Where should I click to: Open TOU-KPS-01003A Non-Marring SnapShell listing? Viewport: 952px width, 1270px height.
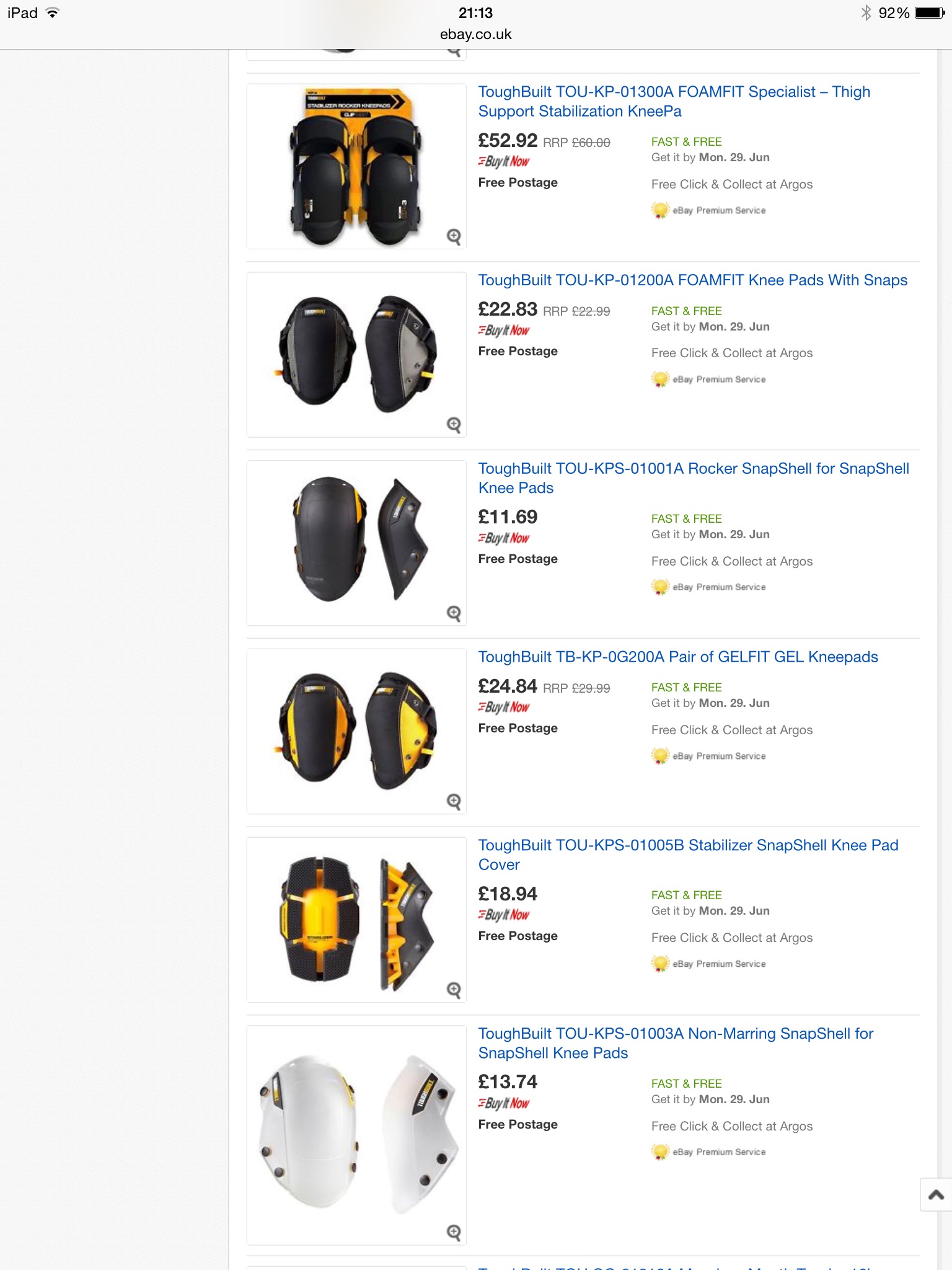676,1043
